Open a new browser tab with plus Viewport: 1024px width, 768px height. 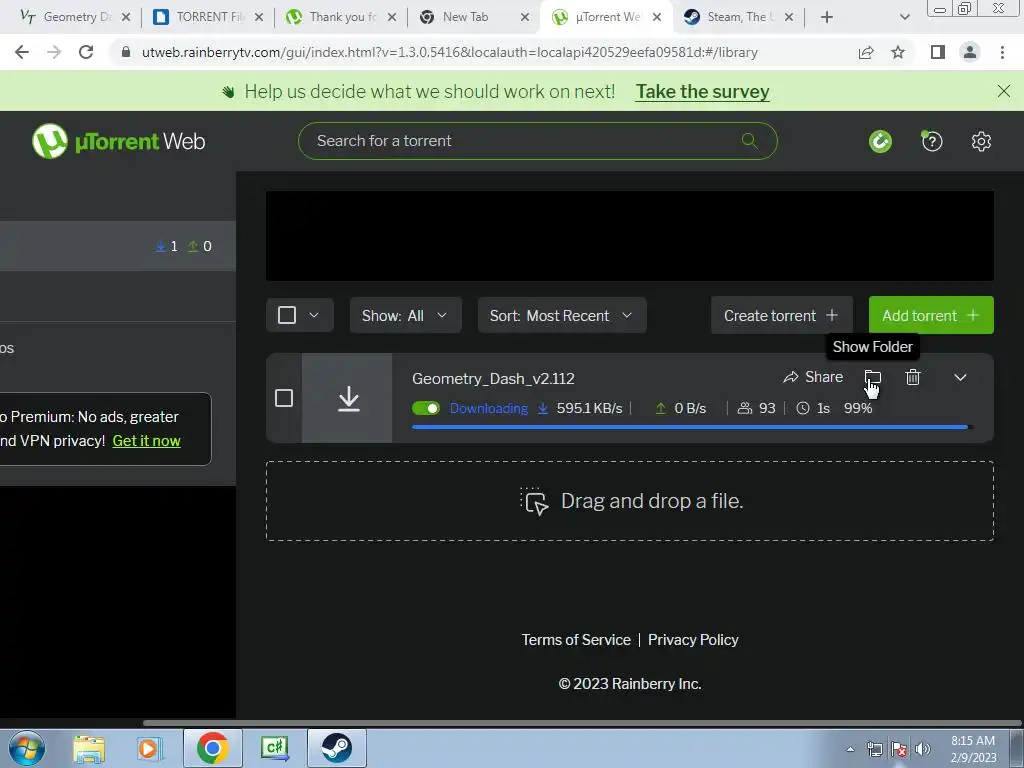click(x=827, y=17)
